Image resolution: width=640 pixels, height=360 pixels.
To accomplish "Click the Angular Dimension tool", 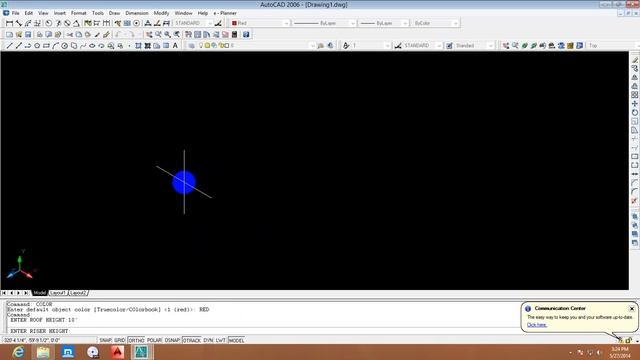I will tap(76, 23).
